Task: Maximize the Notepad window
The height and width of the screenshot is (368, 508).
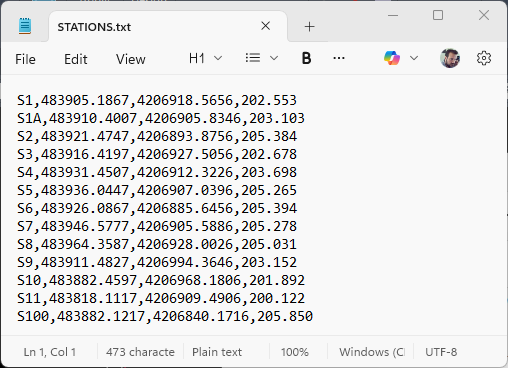Action: (438, 15)
